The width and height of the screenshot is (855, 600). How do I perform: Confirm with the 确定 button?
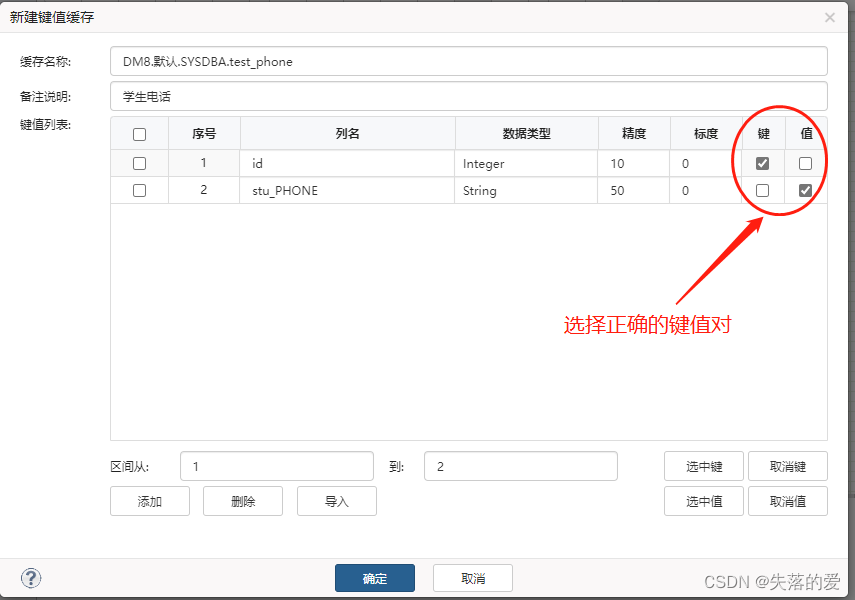coord(375,578)
